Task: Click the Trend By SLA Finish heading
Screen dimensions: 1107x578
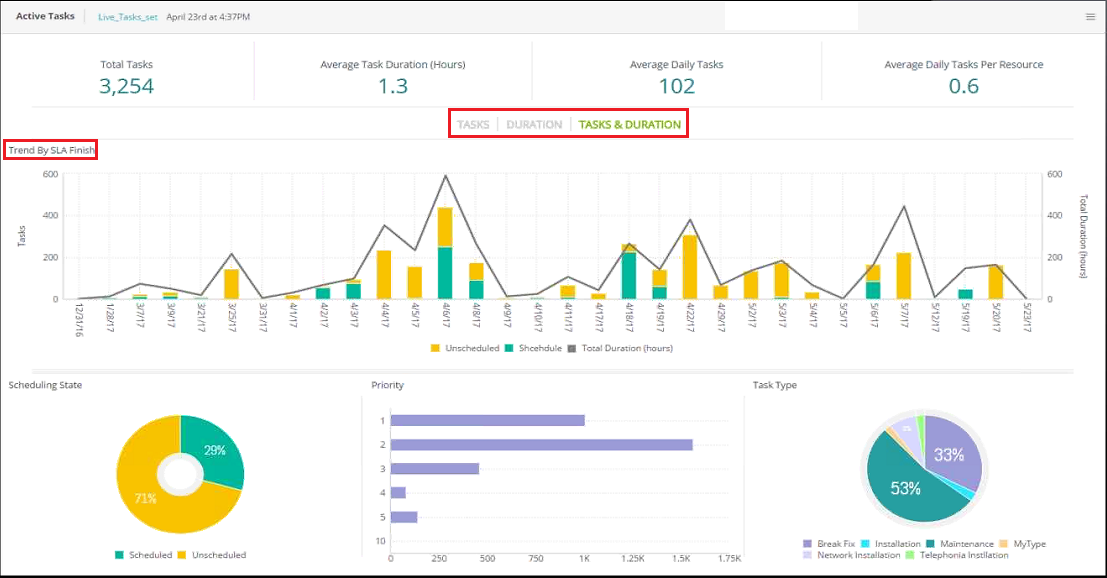Action: (52, 150)
